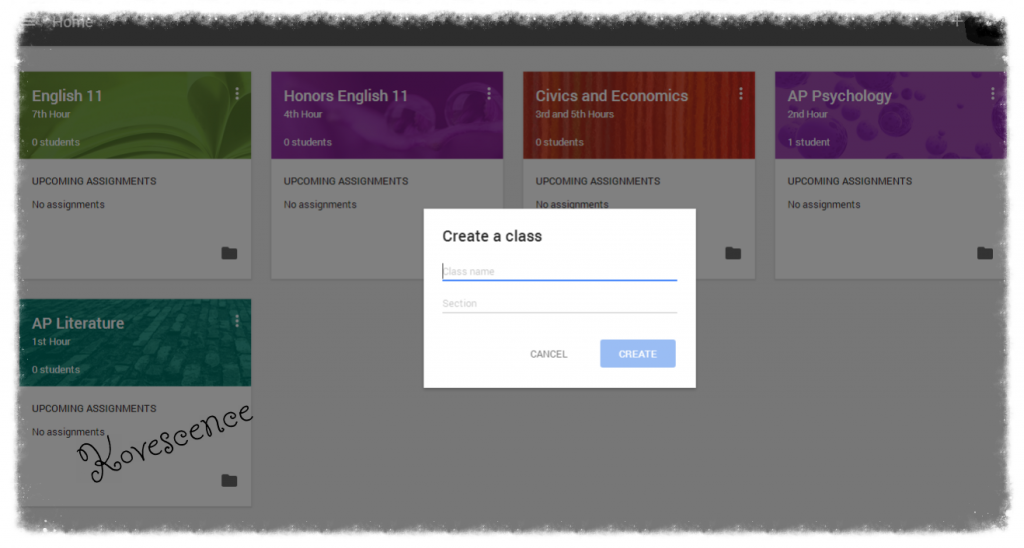Screen dimensions: 1024x548
Task: Focus the Class name input field
Action: 559,271
